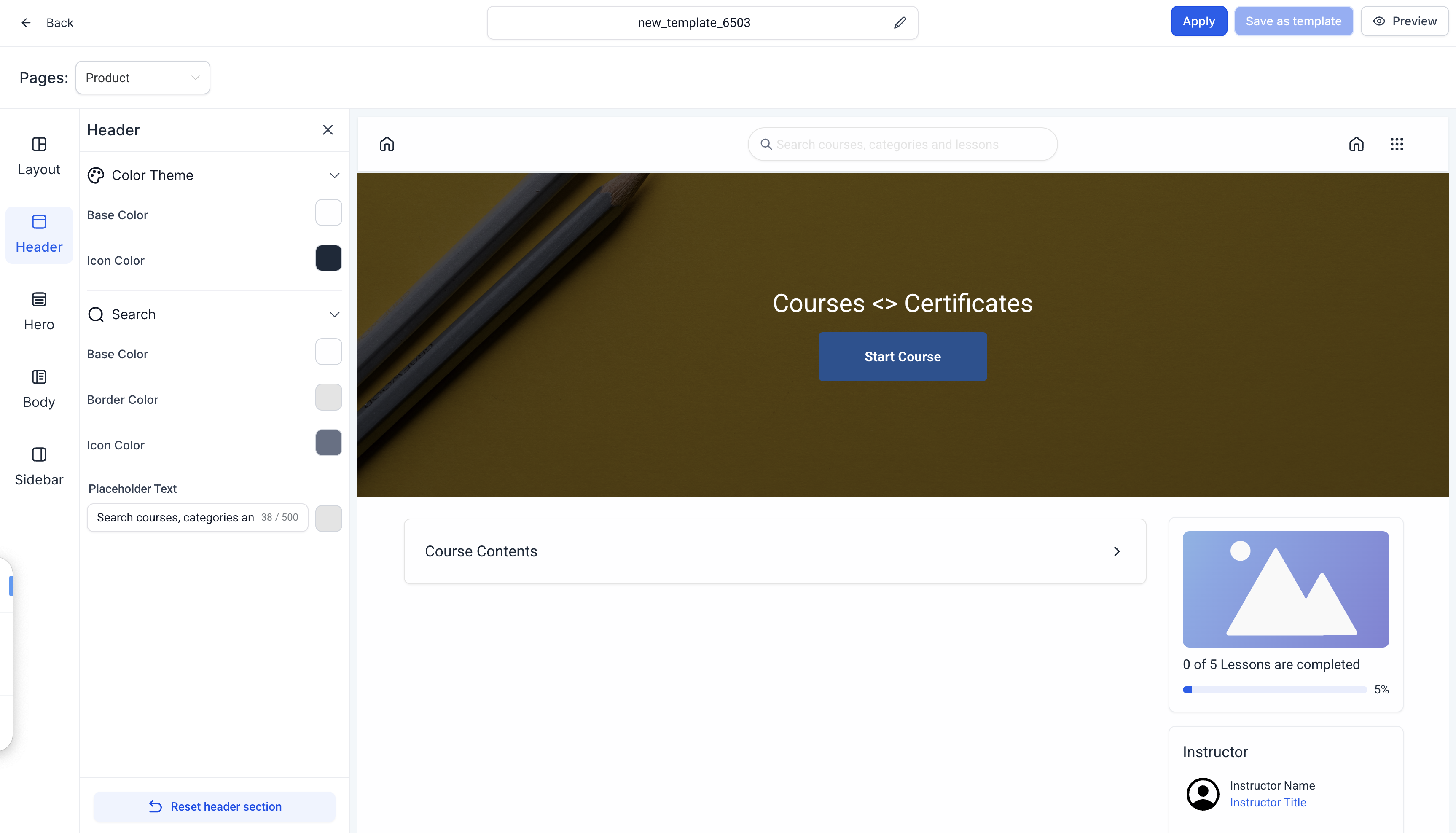This screenshot has height=833, width=1456.
Task: Open the Pages dropdown showing Product
Action: [x=142, y=78]
